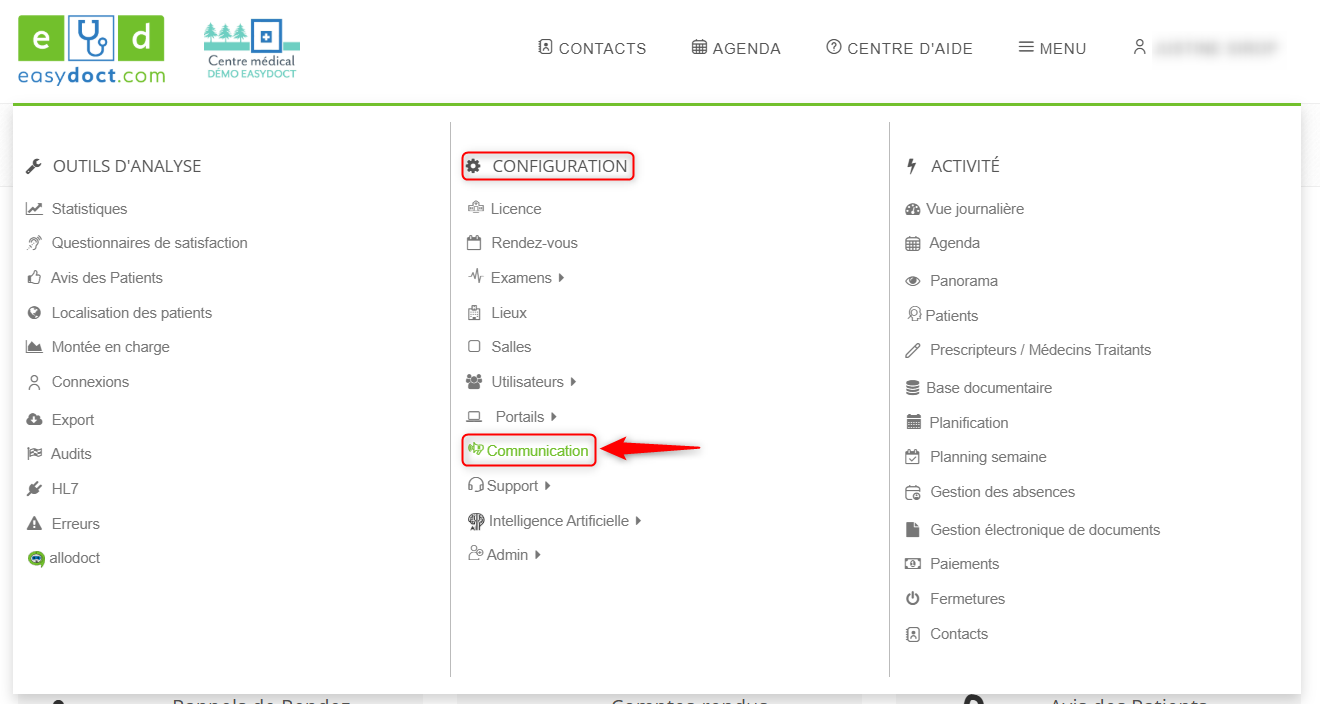Click the Statistiques chart icon
Screen dimensions: 1320x704
click(34, 209)
